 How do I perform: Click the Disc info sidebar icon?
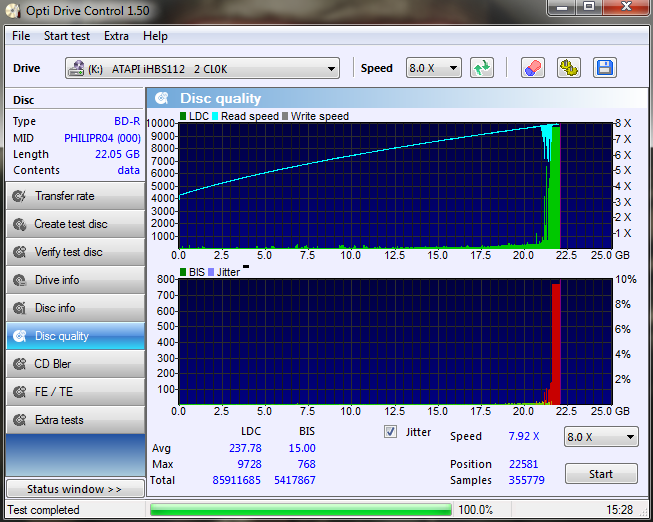click(x=19, y=308)
